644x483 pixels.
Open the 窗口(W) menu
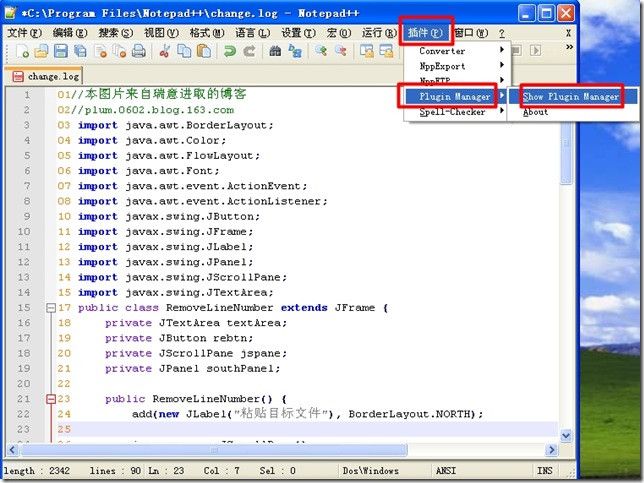pyautogui.click(x=472, y=32)
